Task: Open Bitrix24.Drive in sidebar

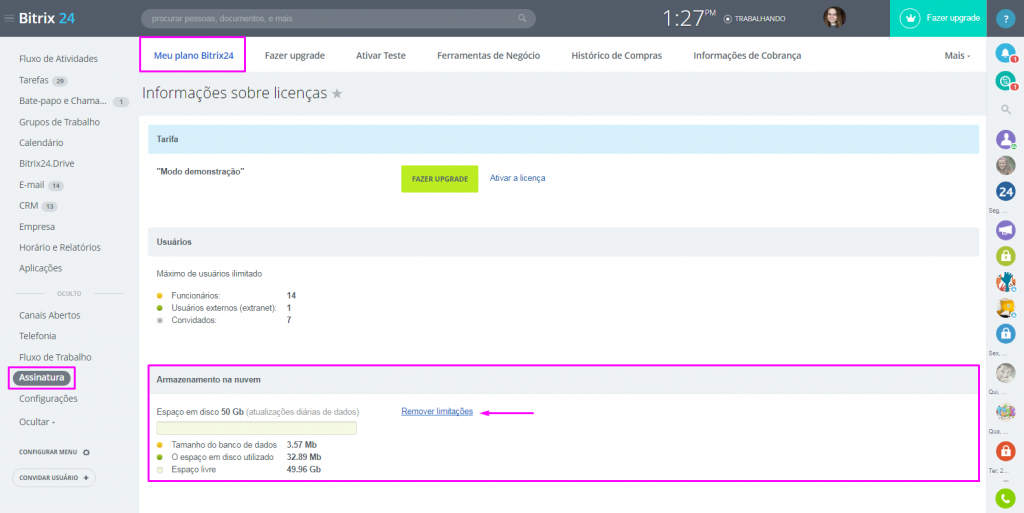Action: [x=46, y=163]
